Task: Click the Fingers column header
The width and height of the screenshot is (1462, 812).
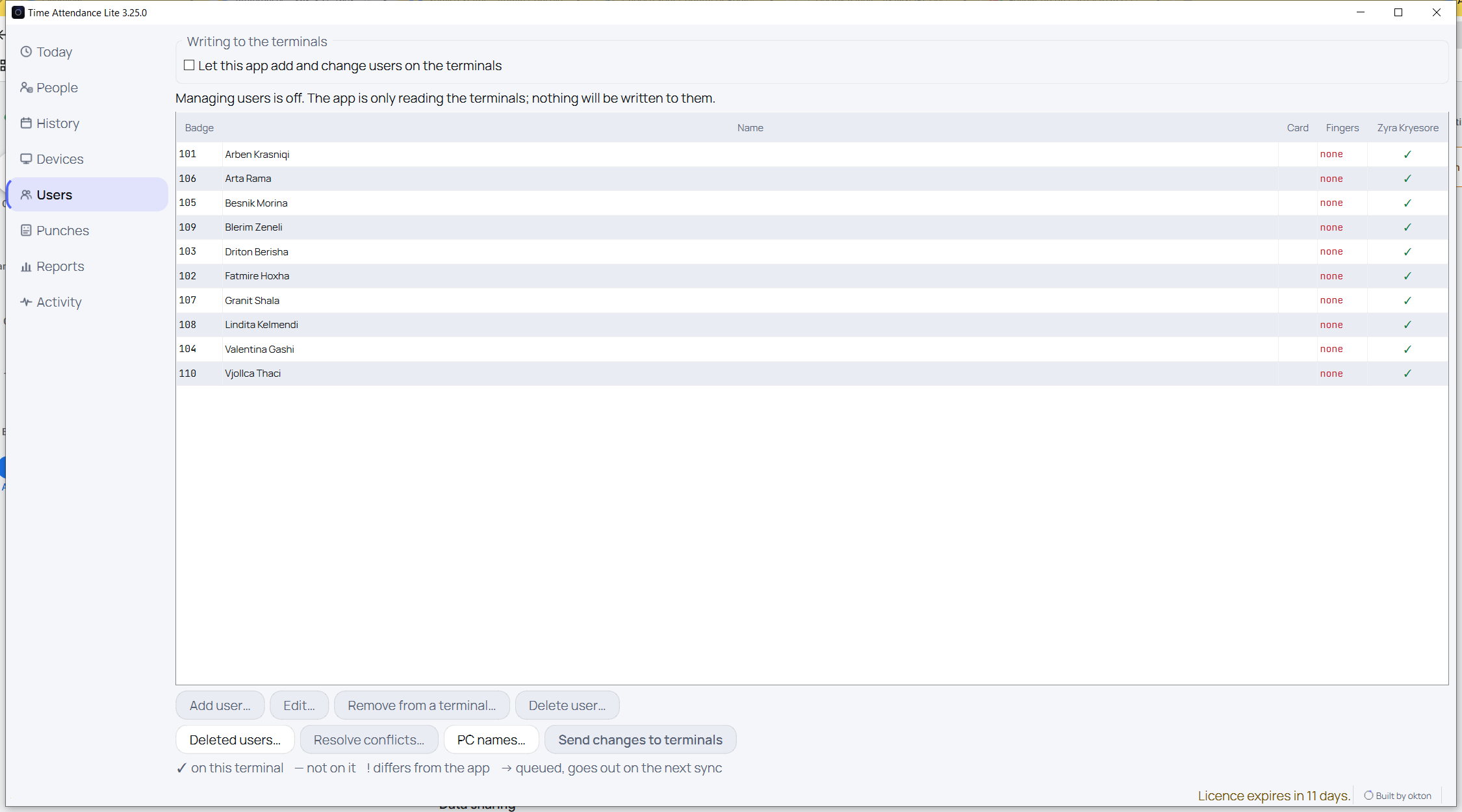Action: pyautogui.click(x=1342, y=127)
